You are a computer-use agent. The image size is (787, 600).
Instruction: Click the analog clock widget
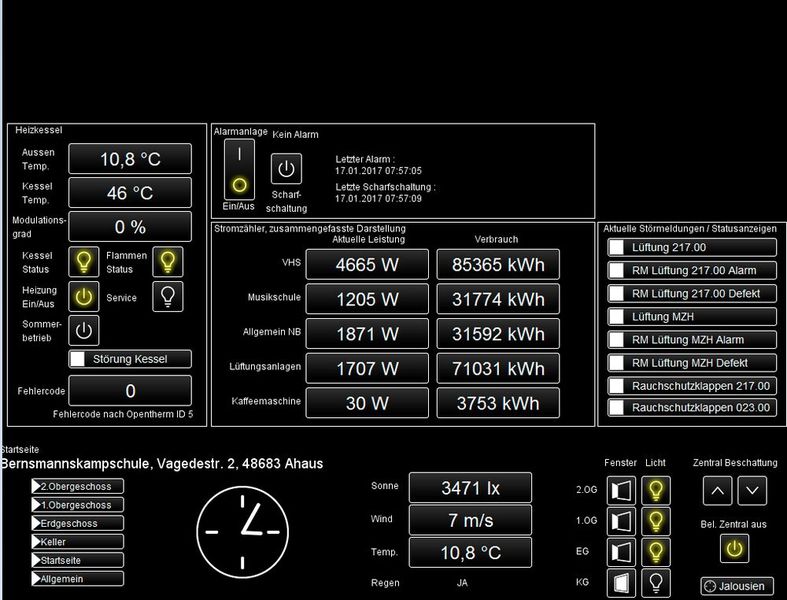click(x=242, y=532)
